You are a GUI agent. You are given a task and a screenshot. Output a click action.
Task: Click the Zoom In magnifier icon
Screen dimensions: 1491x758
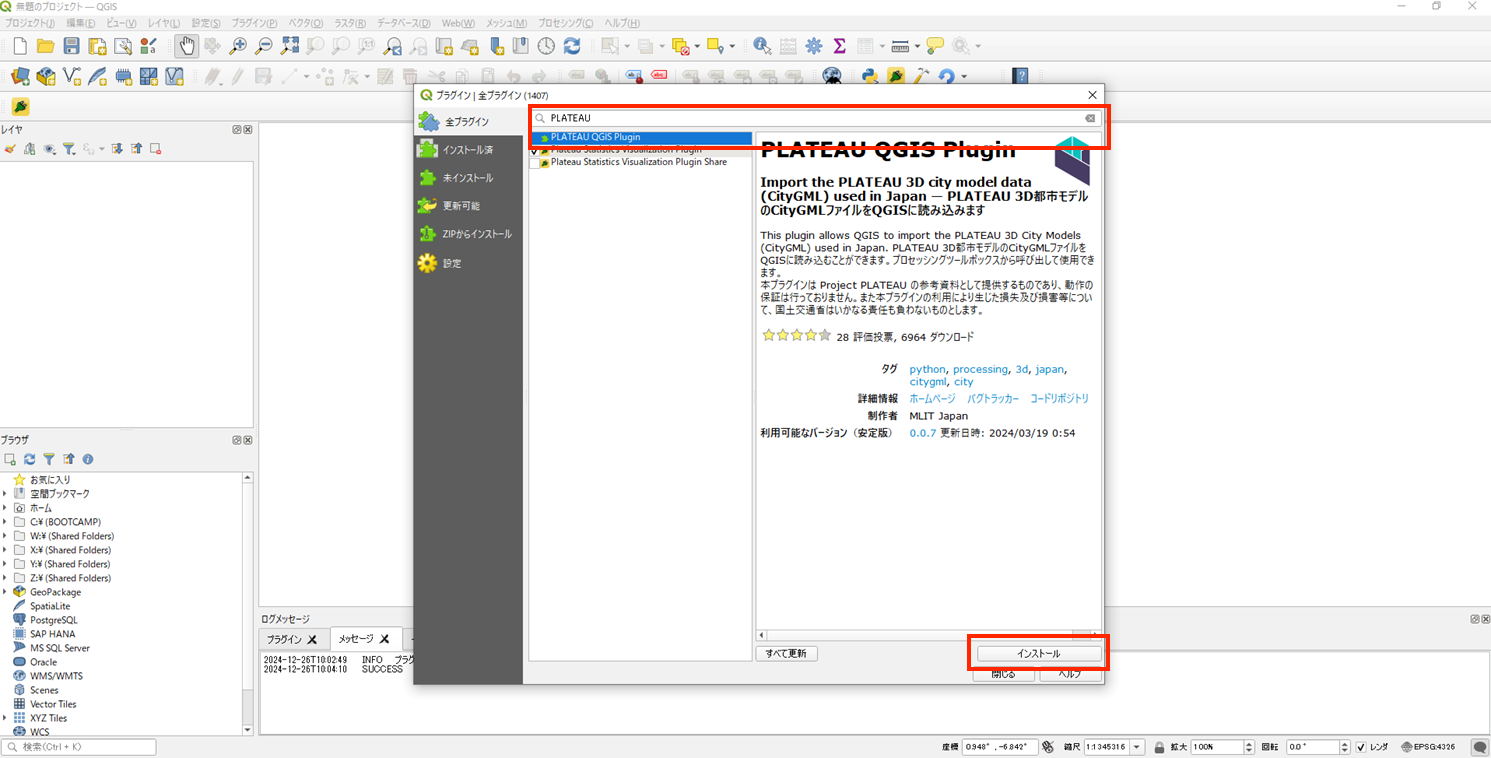238,46
